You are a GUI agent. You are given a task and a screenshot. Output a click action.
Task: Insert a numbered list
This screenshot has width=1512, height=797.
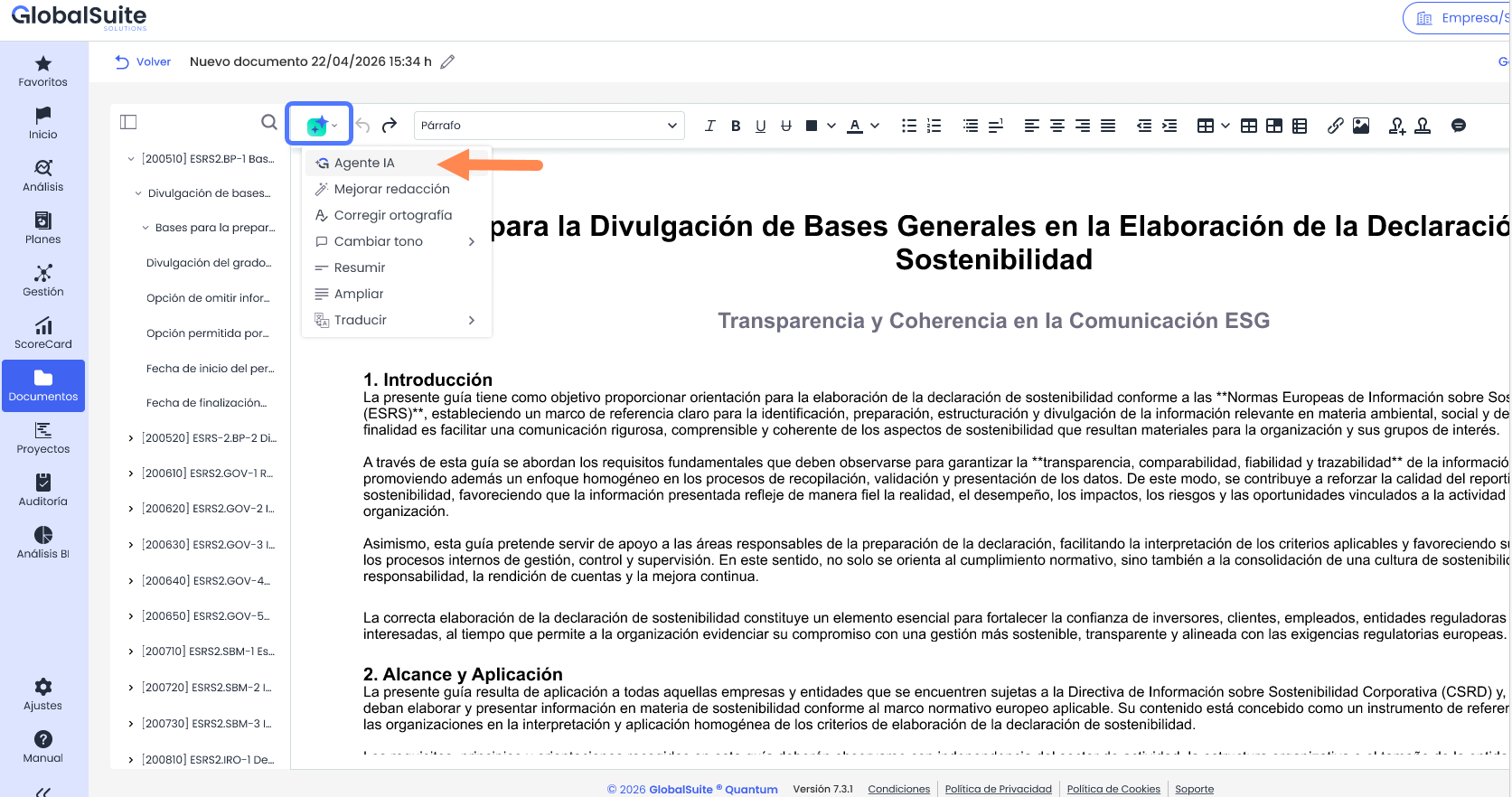click(934, 126)
